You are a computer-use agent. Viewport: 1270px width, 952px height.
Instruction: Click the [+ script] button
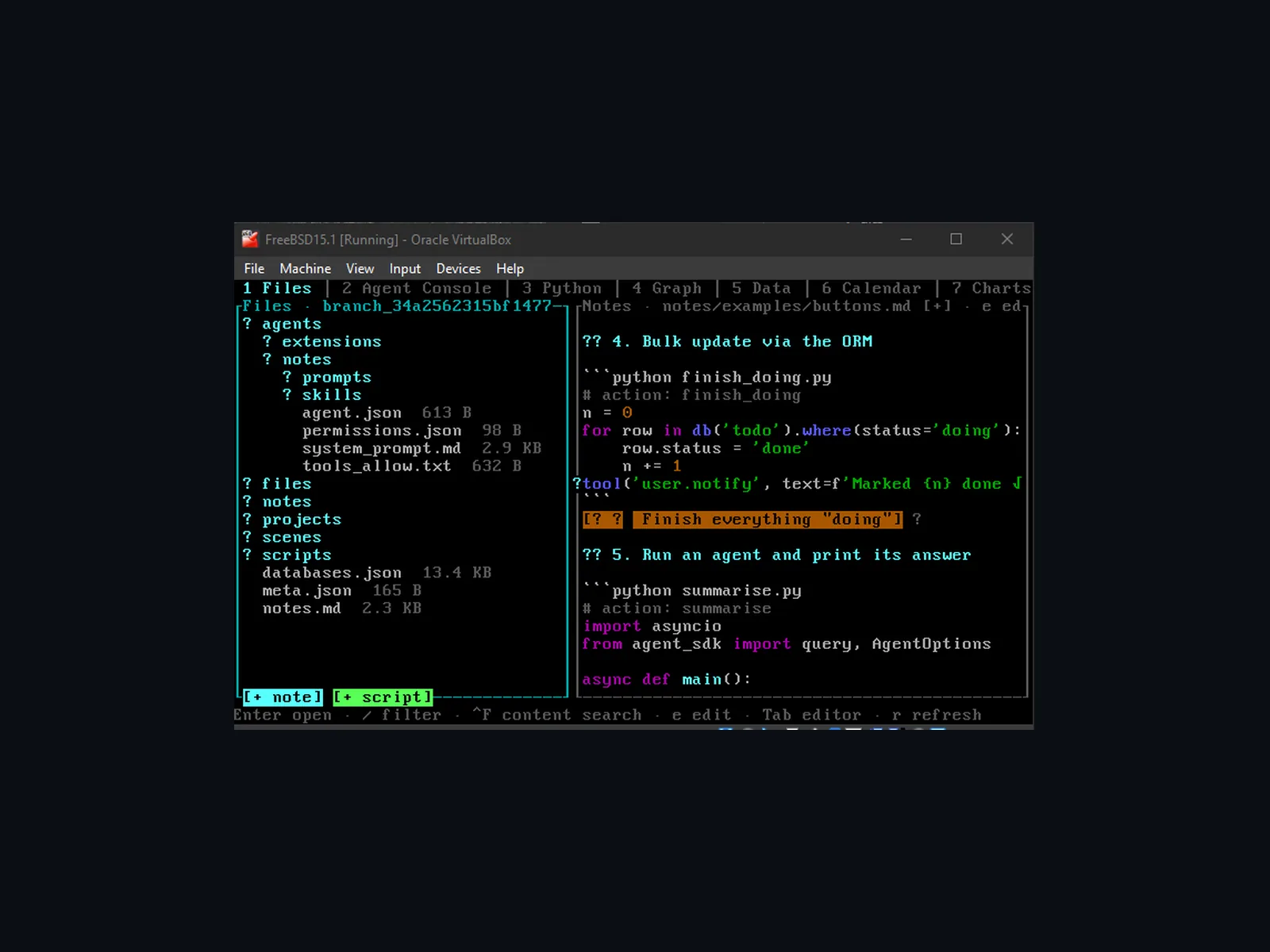click(383, 697)
